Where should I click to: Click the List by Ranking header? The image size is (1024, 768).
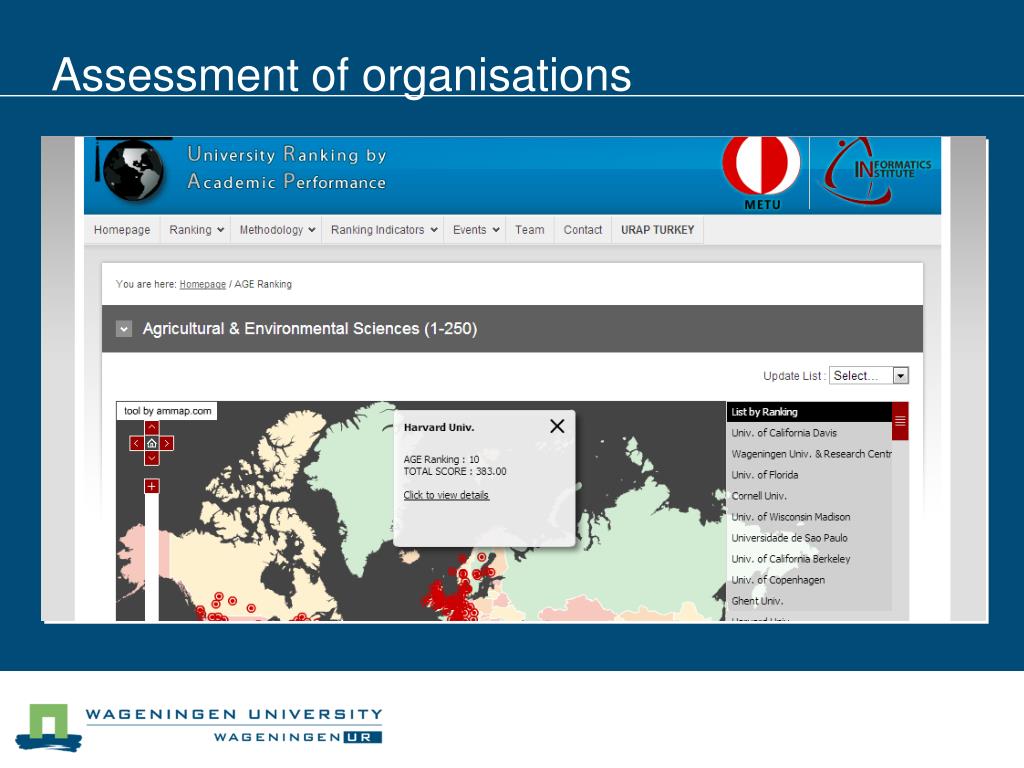(809, 412)
